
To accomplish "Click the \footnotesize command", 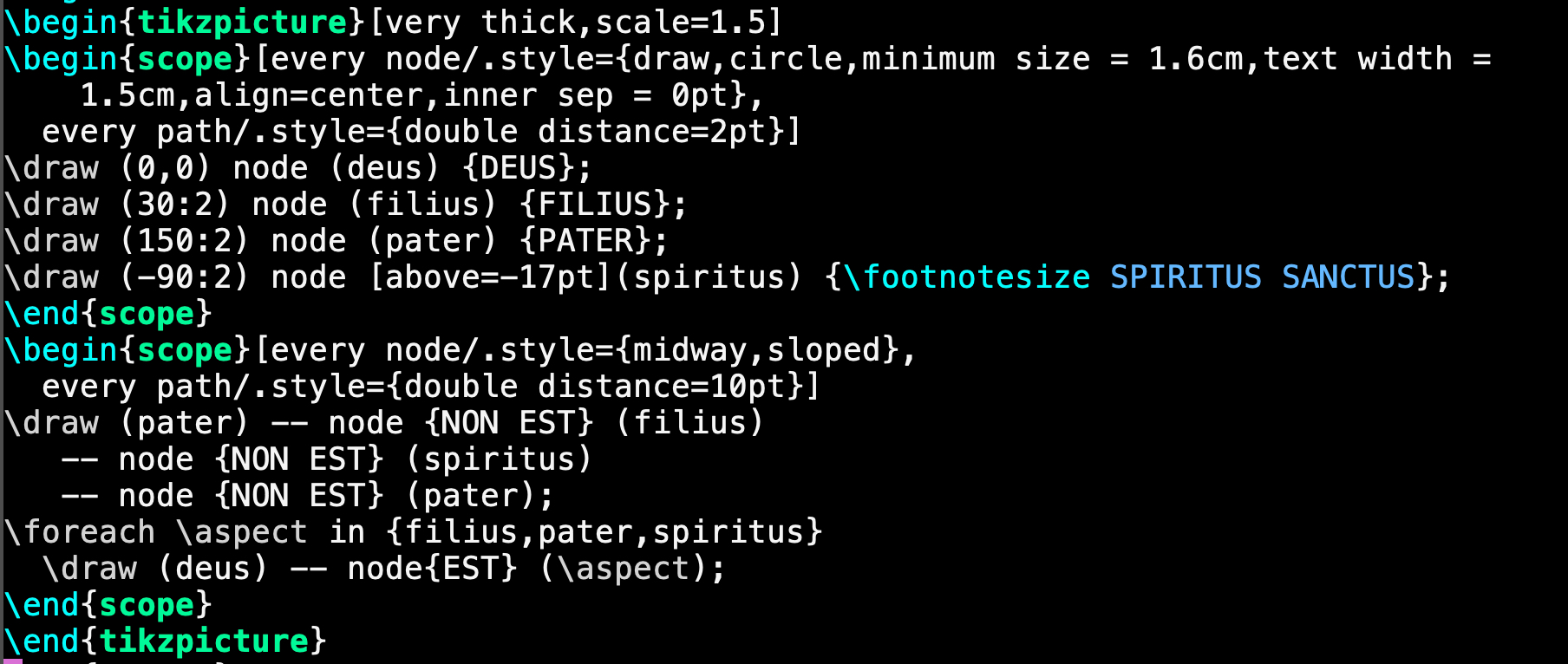I will click(x=966, y=277).
